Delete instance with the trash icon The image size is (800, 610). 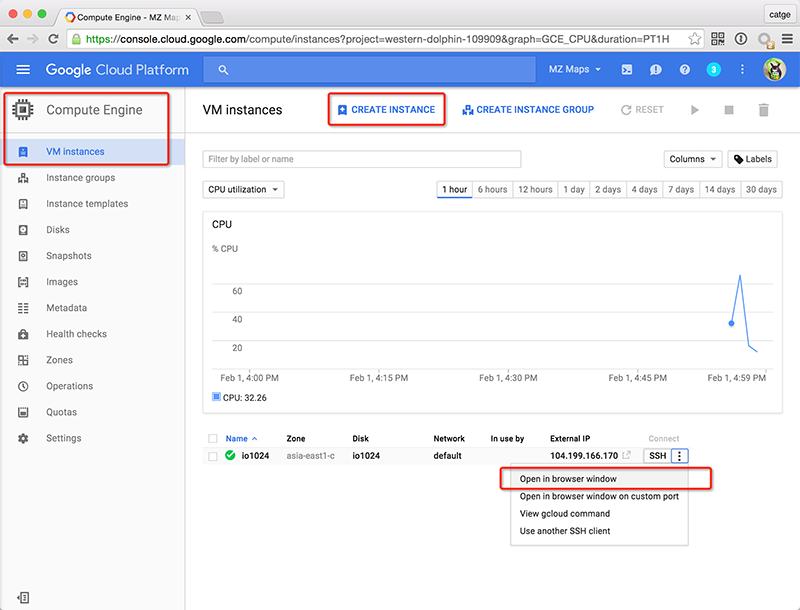pyautogui.click(x=763, y=110)
